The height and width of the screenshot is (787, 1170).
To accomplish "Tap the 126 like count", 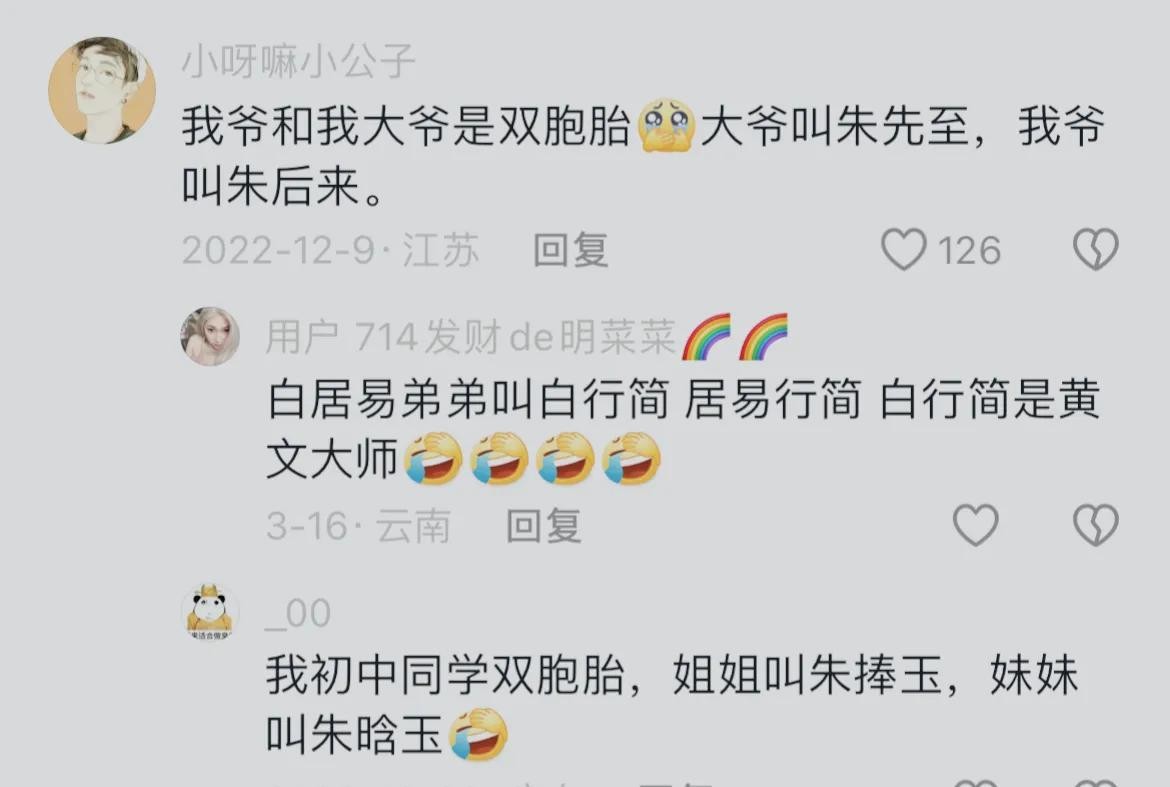I will tap(969, 250).
